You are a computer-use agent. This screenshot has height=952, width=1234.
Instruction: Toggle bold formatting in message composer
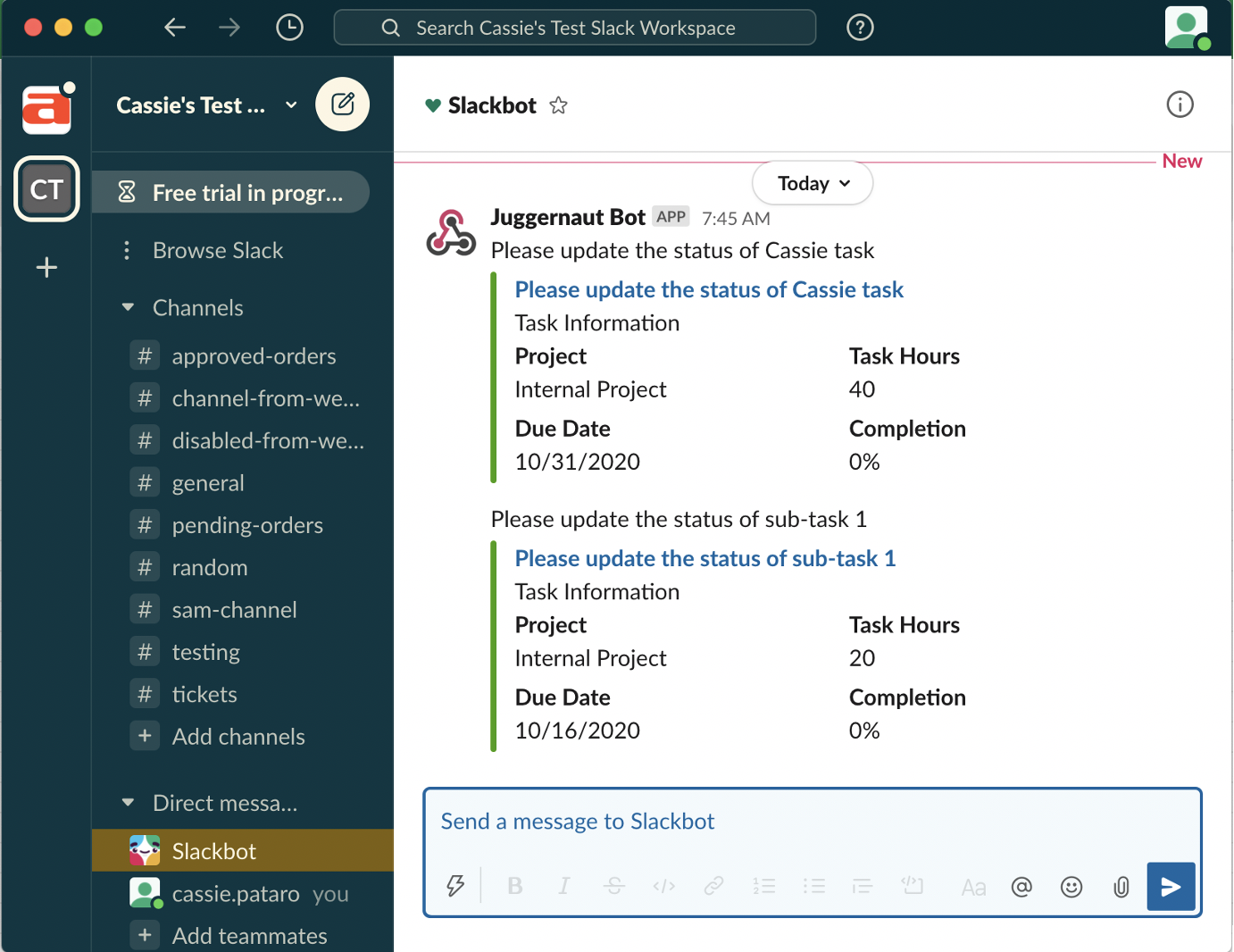tap(514, 886)
